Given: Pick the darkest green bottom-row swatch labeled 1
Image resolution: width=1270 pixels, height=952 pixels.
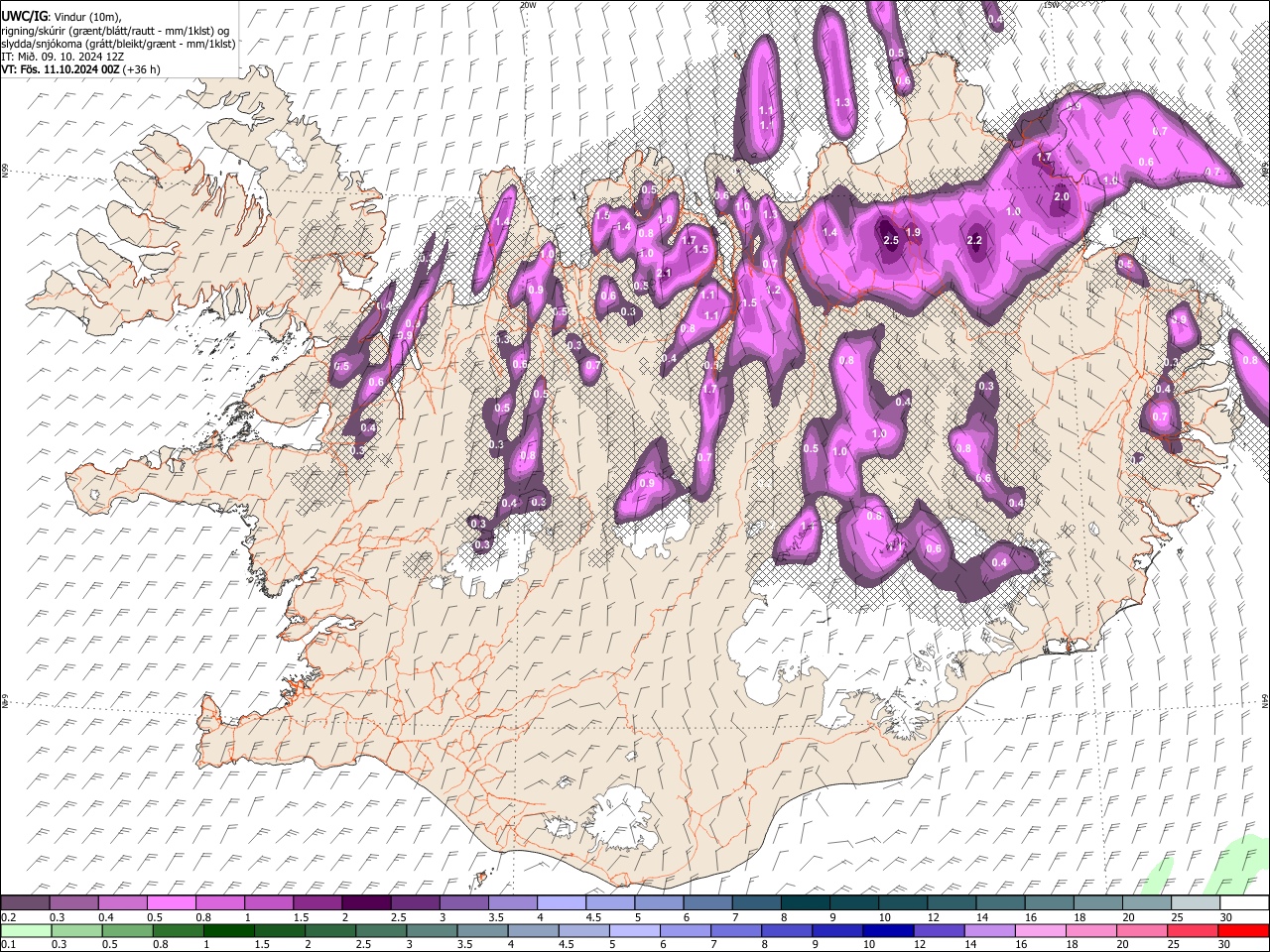Looking at the screenshot, I should click(x=228, y=930).
